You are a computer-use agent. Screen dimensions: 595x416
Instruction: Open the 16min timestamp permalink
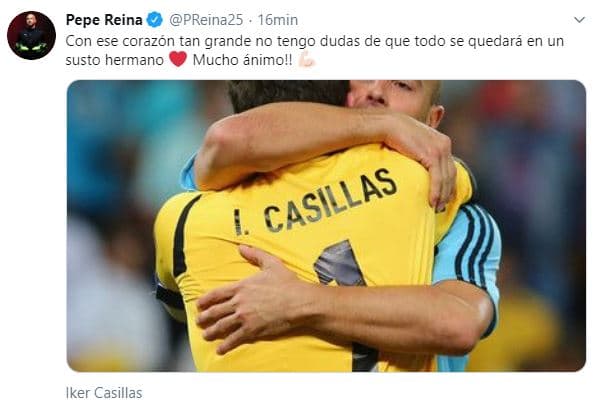278,20
